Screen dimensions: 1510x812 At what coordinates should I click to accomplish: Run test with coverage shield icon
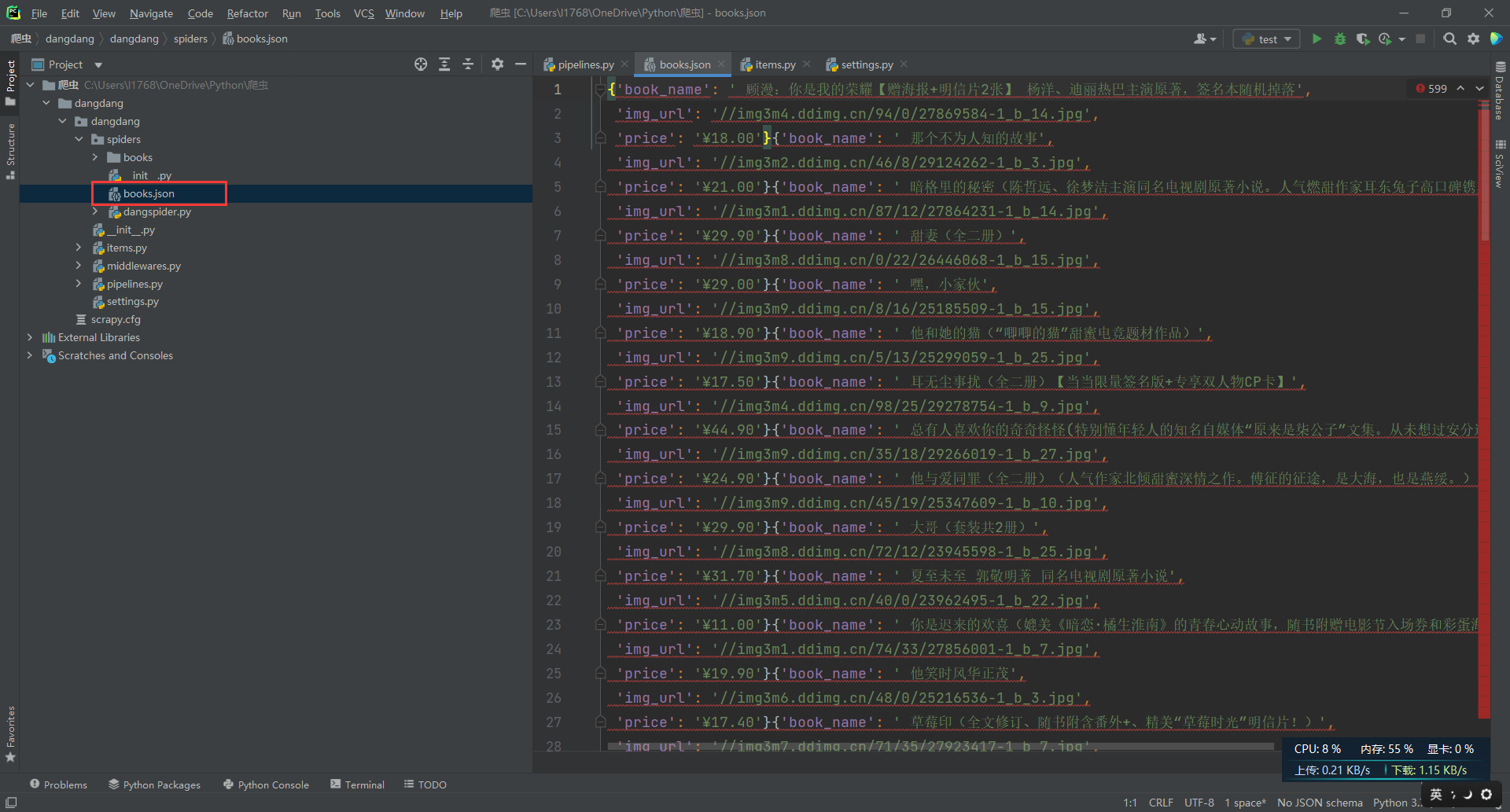(x=1363, y=39)
